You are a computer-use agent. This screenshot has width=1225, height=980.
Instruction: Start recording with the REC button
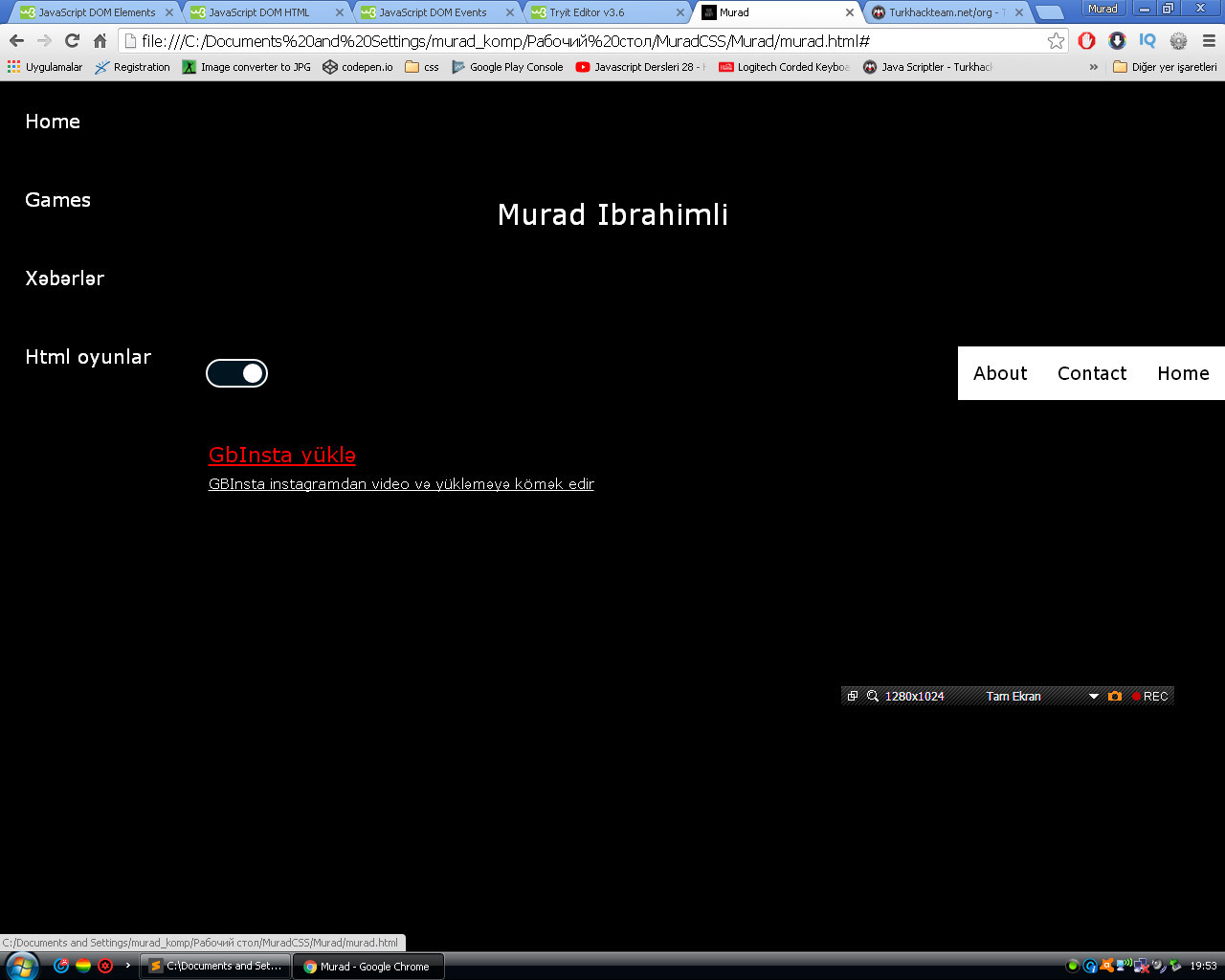pos(1150,696)
